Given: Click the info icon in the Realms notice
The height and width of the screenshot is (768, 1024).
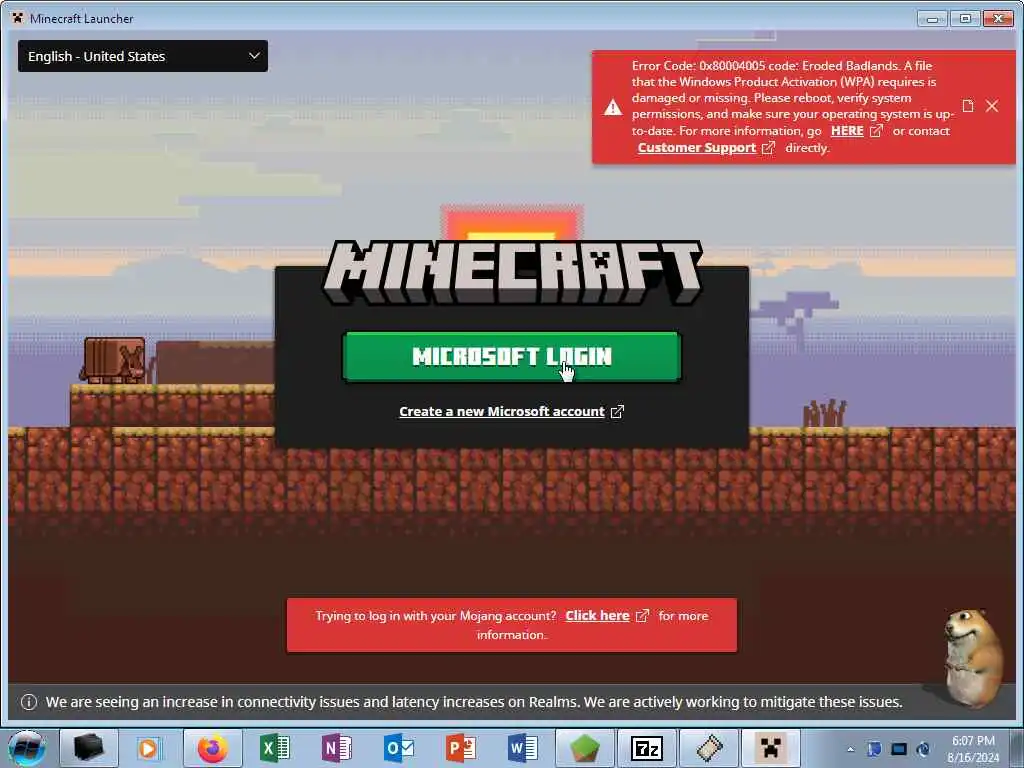Looking at the screenshot, I should tap(29, 702).
